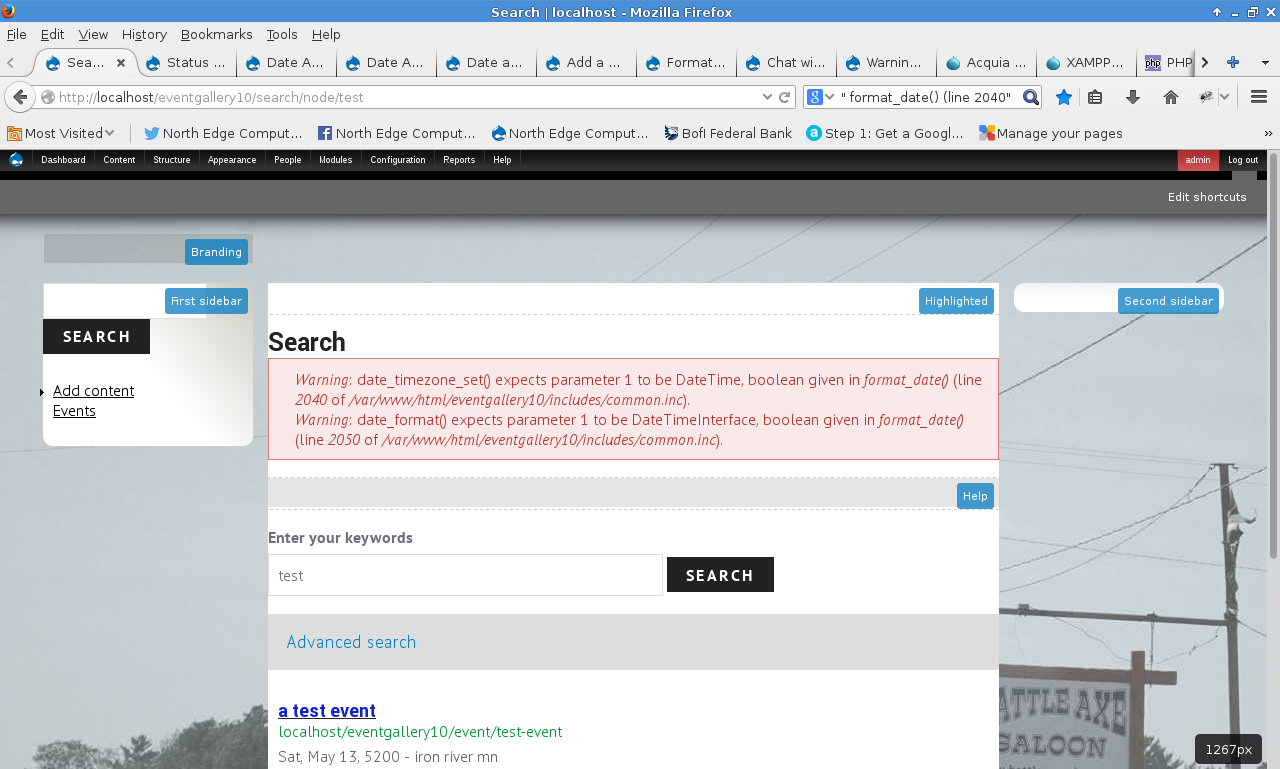Click the Drupal home icon in admin bar

(16, 160)
